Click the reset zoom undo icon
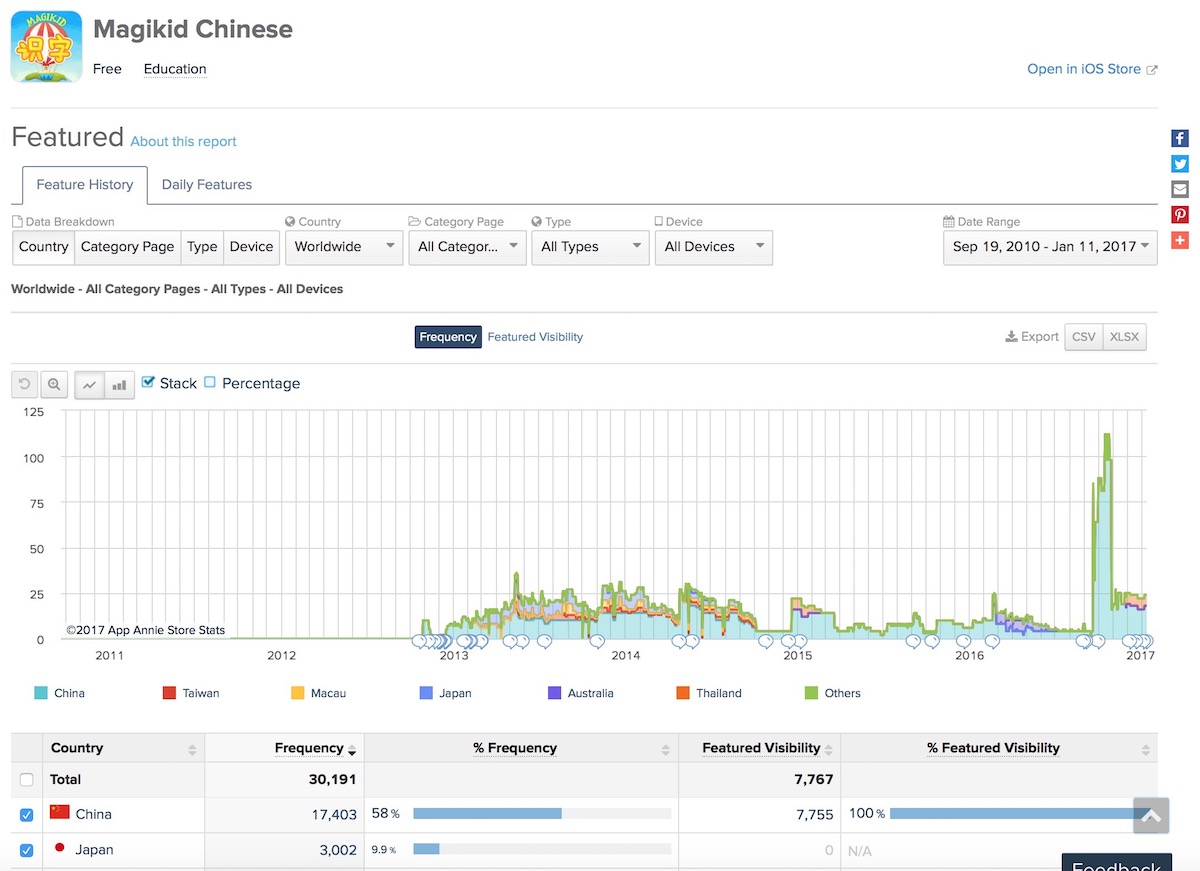This screenshot has width=1200, height=871. point(26,385)
